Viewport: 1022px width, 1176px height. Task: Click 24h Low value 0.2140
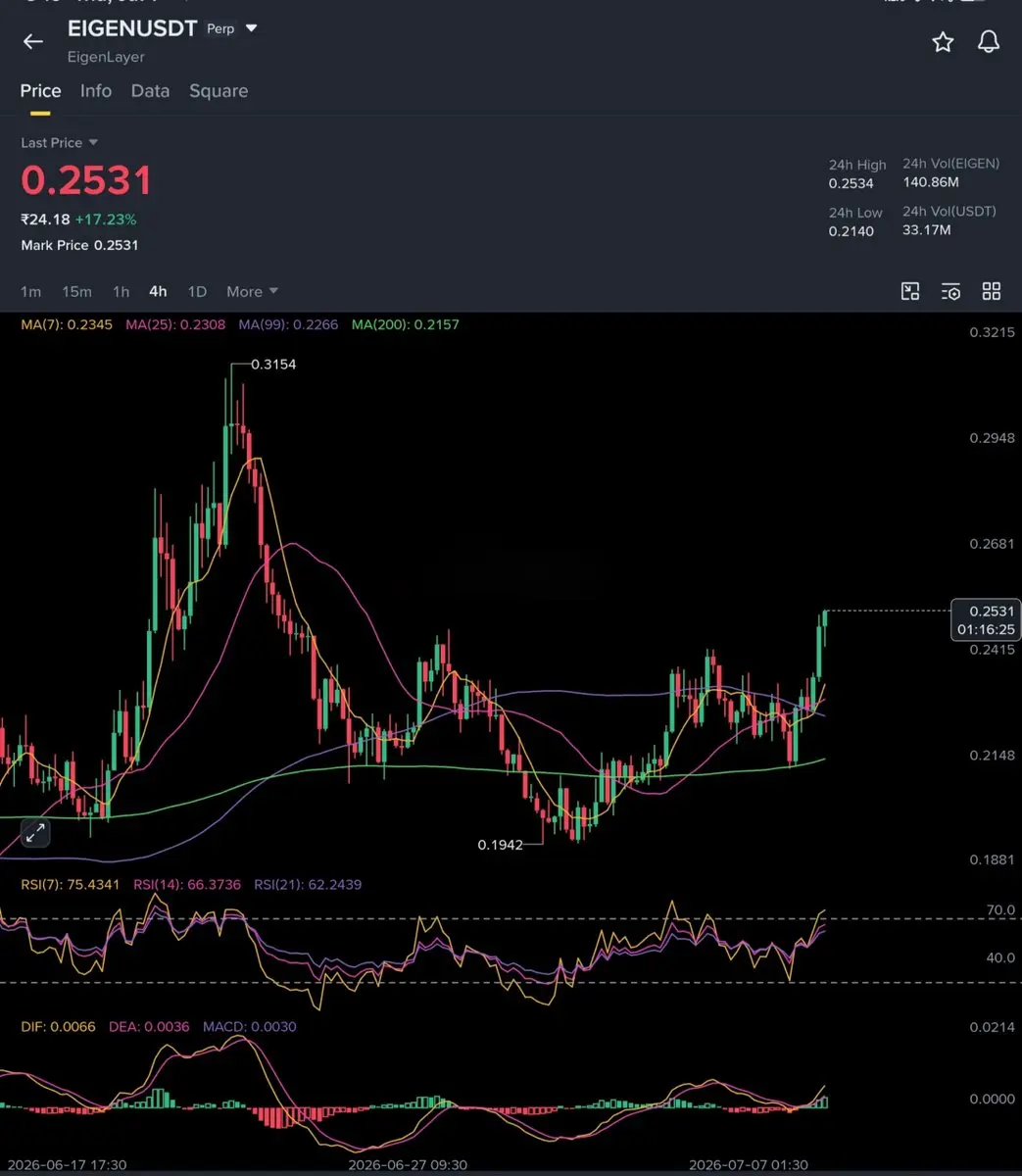[x=852, y=231]
